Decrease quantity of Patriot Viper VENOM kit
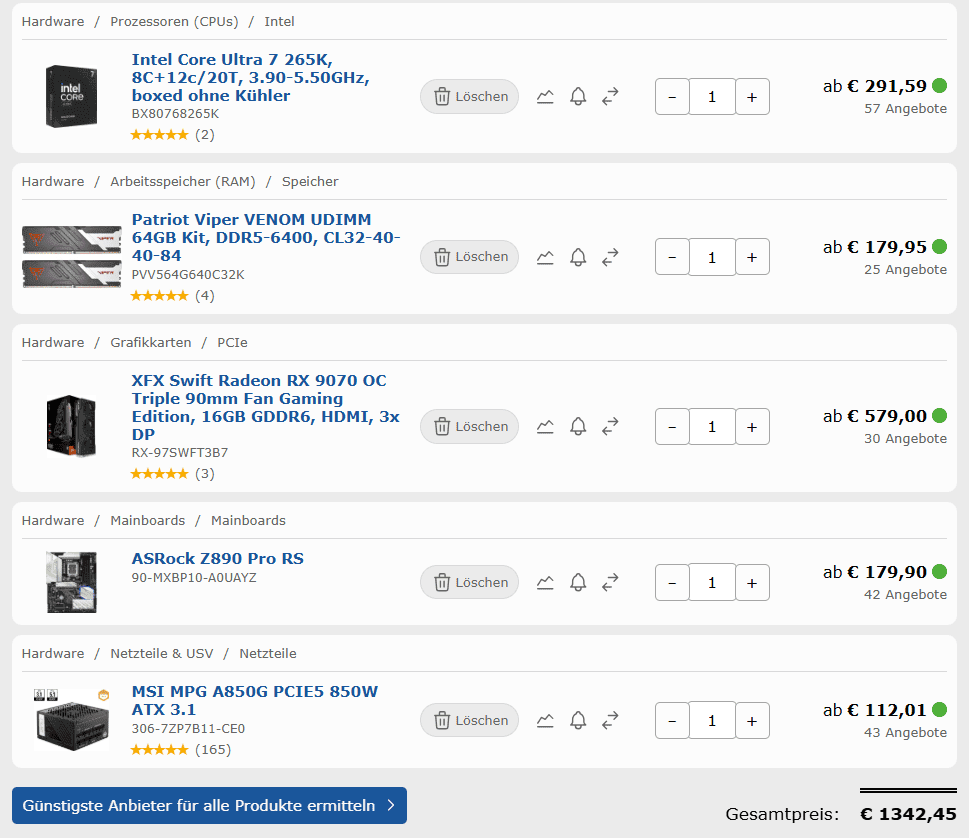This screenshot has height=838, width=969. click(672, 257)
